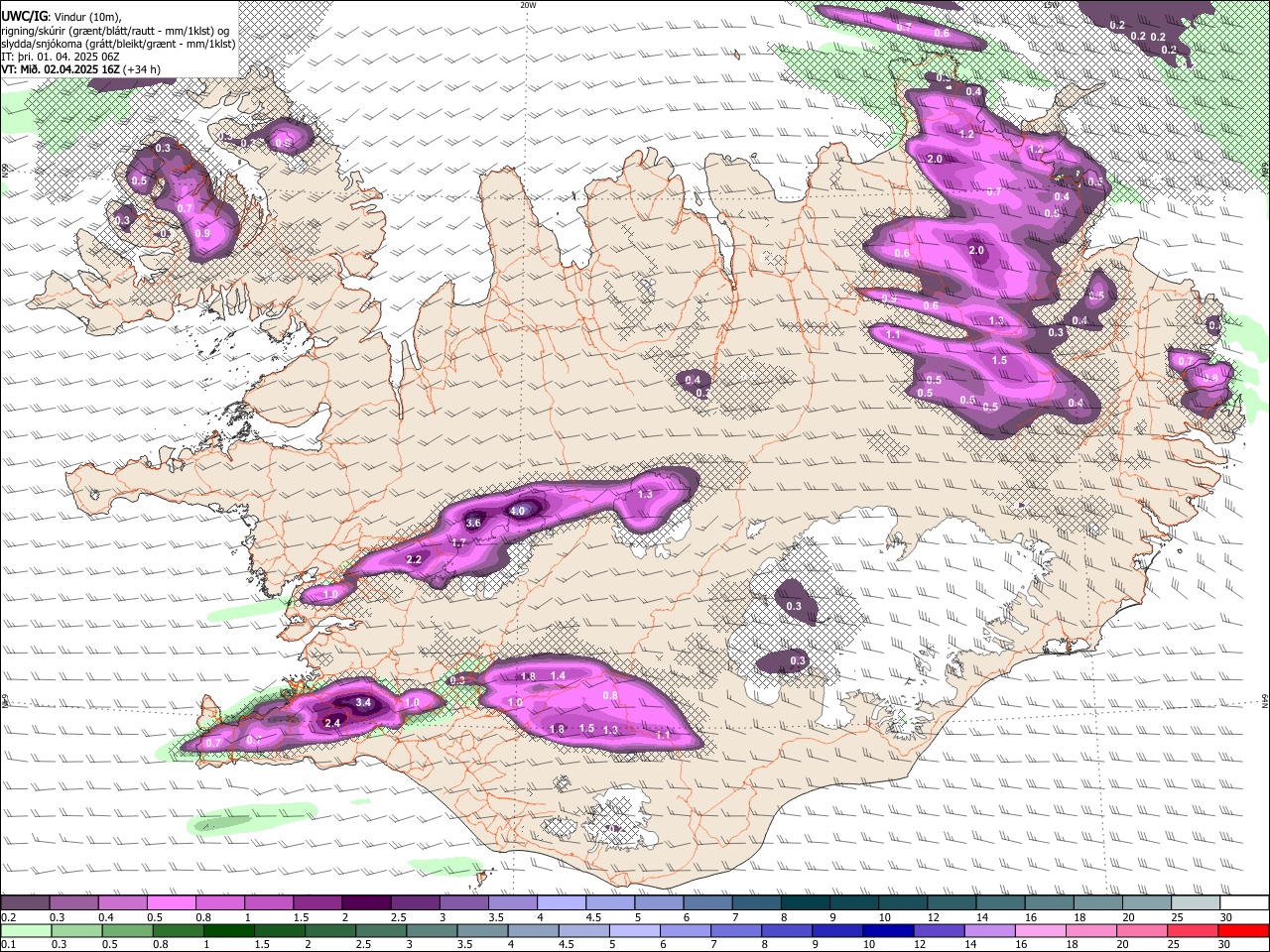Click the dark teal snow swatch labeled 8
Screen dimensions: 1270x952
pyautogui.click(x=804, y=902)
